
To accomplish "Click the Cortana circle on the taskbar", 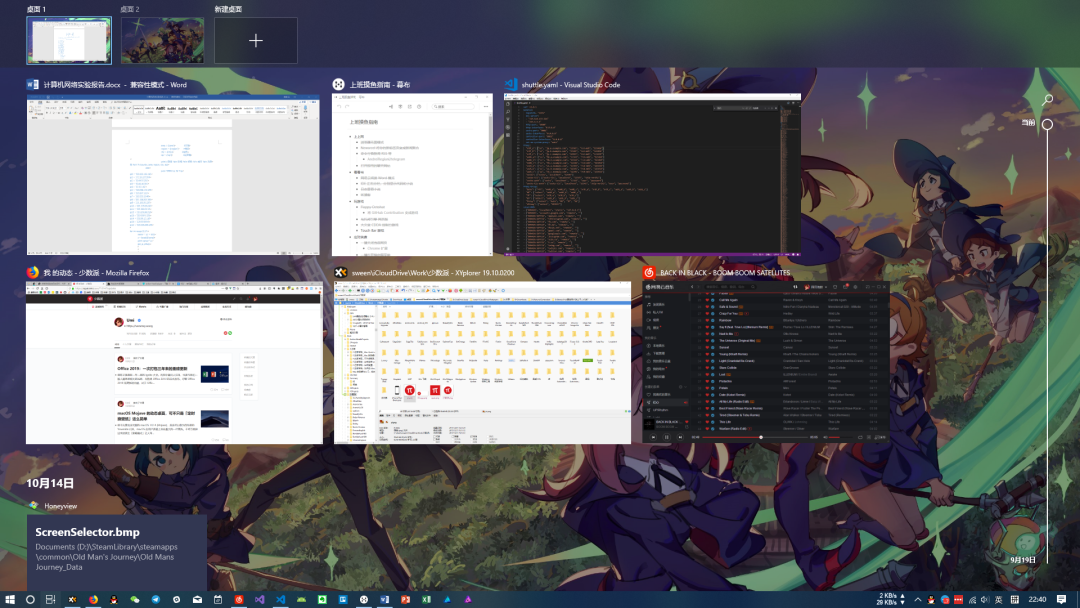I will point(30,600).
